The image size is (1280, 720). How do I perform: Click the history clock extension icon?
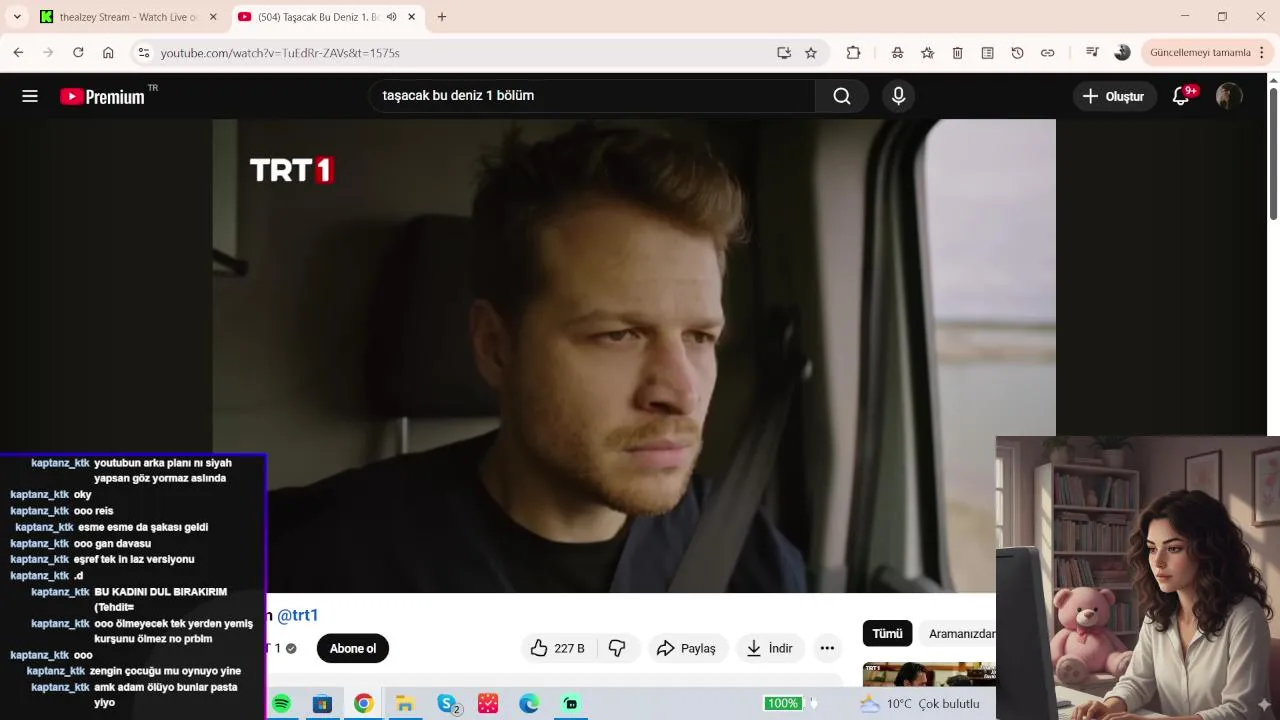point(1017,53)
